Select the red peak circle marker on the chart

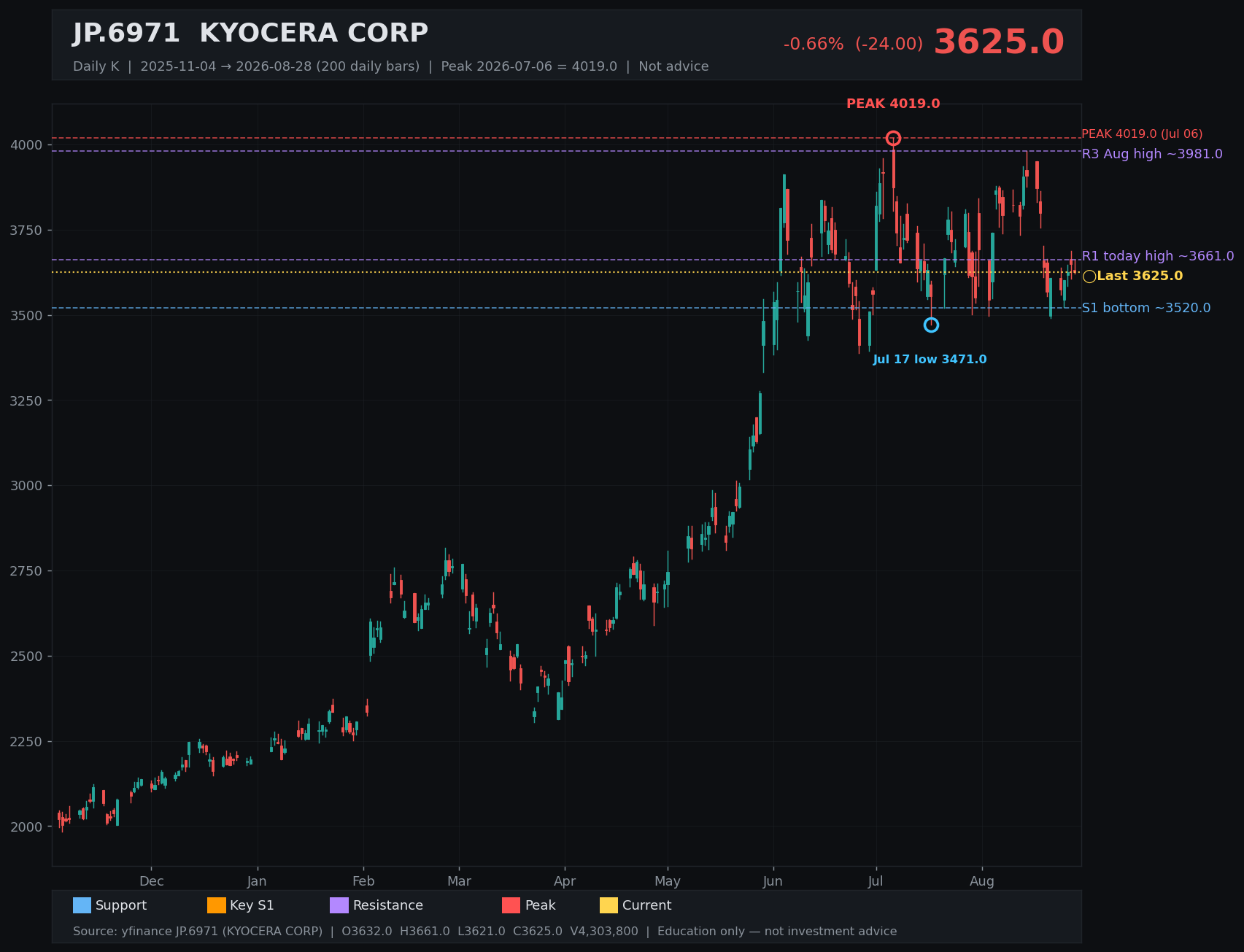coord(893,138)
